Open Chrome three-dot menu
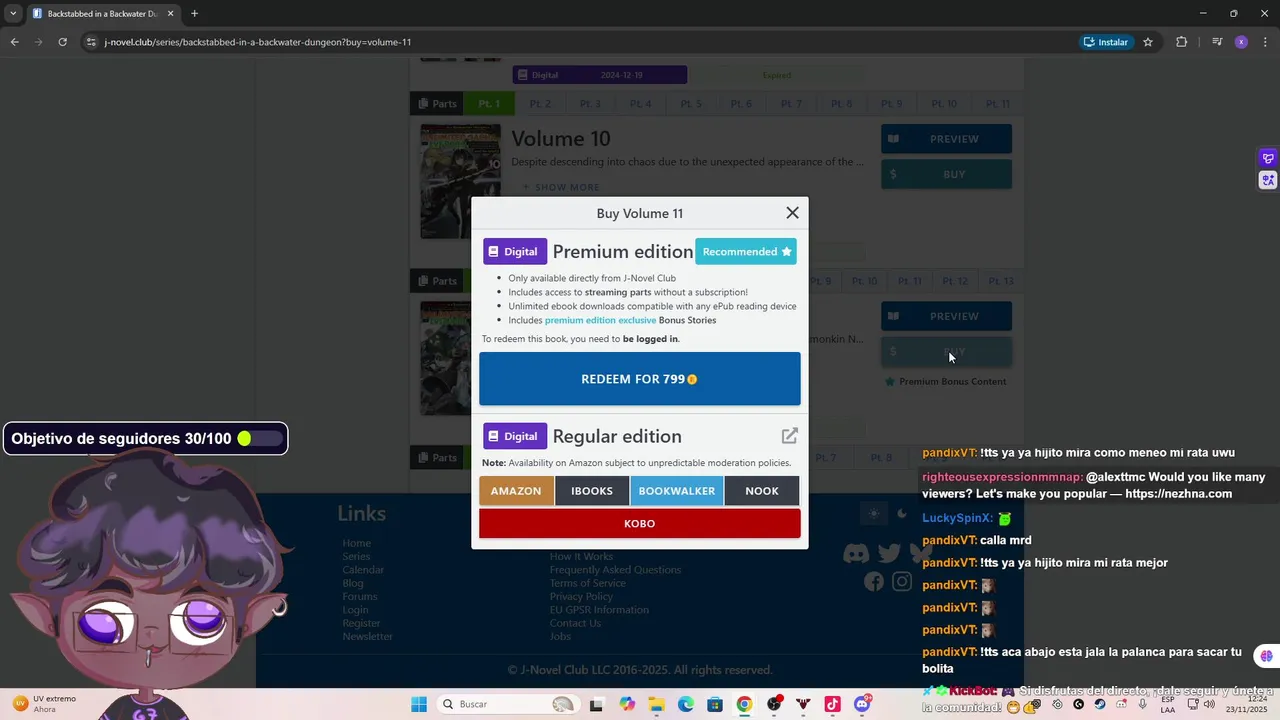This screenshot has height=720, width=1280. pos(1265,42)
